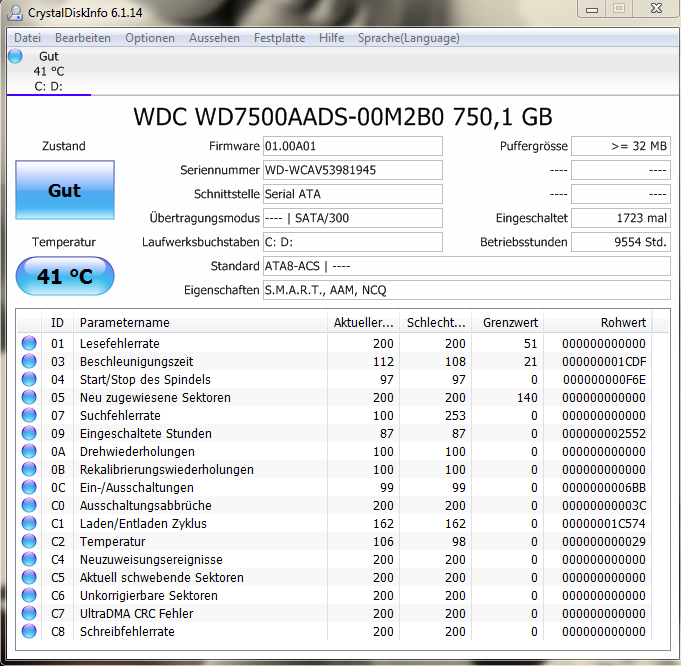Click status orb for Ein-/Ausschaltungen row
This screenshot has width=681, height=666.
29,487
